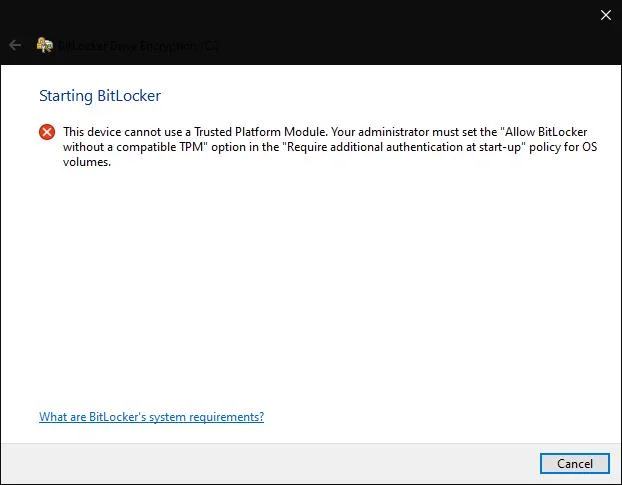Close the BitLocker dialog window
The image size is (622, 485).
tap(606, 15)
